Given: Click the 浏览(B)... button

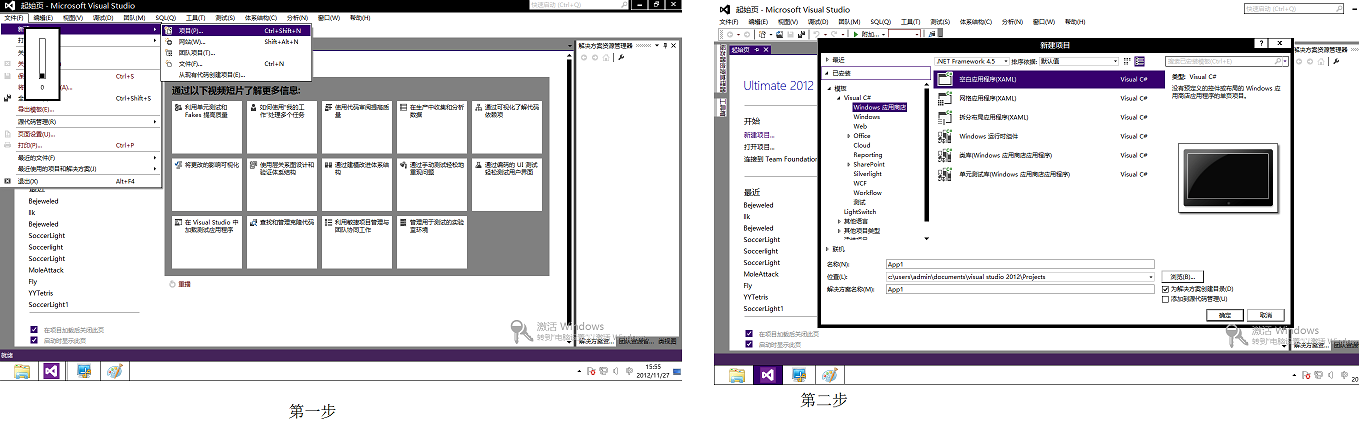Looking at the screenshot, I should pyautogui.click(x=1182, y=276).
